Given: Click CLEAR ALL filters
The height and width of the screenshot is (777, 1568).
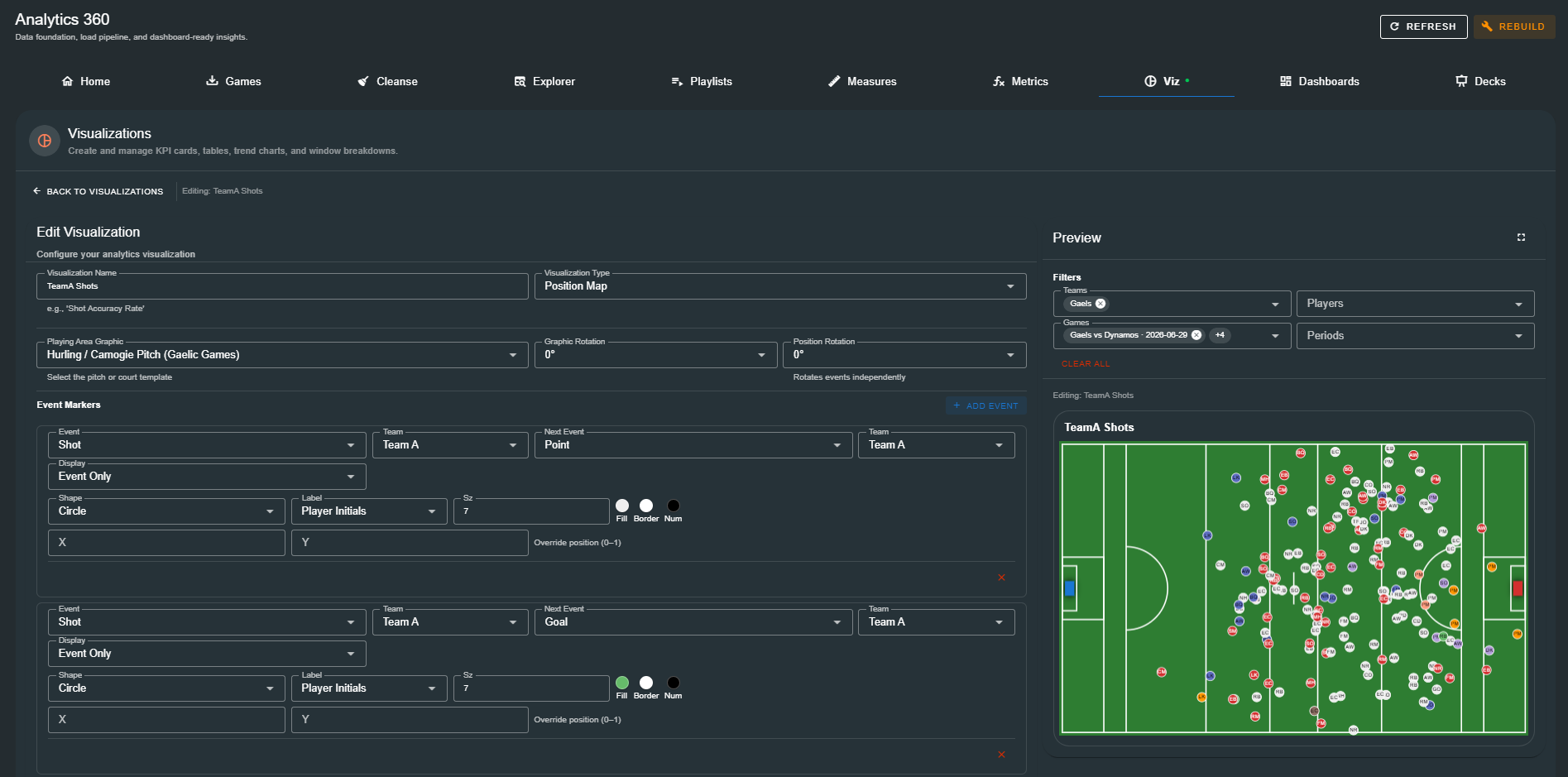Looking at the screenshot, I should (x=1086, y=364).
